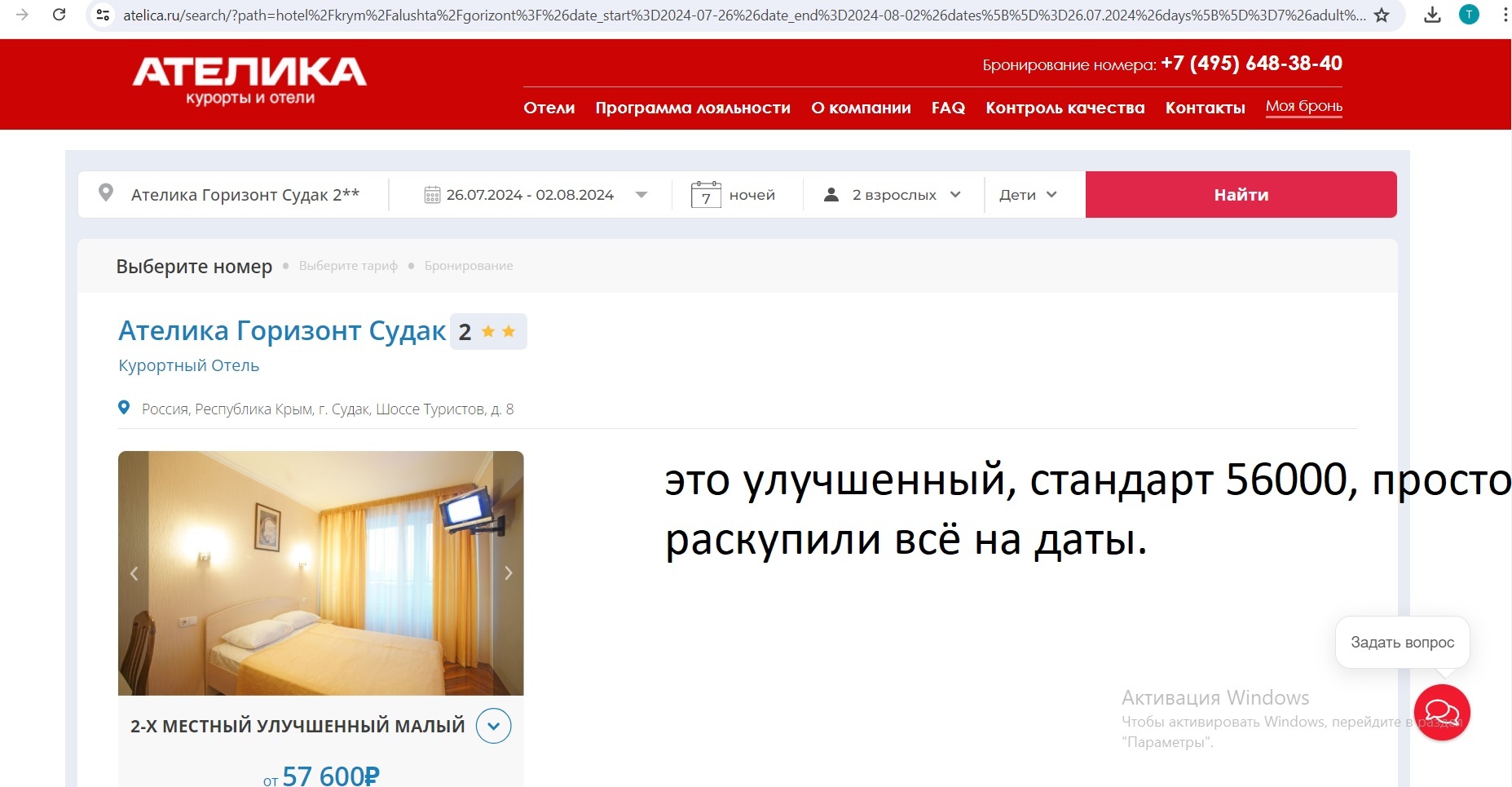Open the Chrome three-dot menu
The width and height of the screenshot is (1512, 787).
pyautogui.click(x=1505, y=15)
